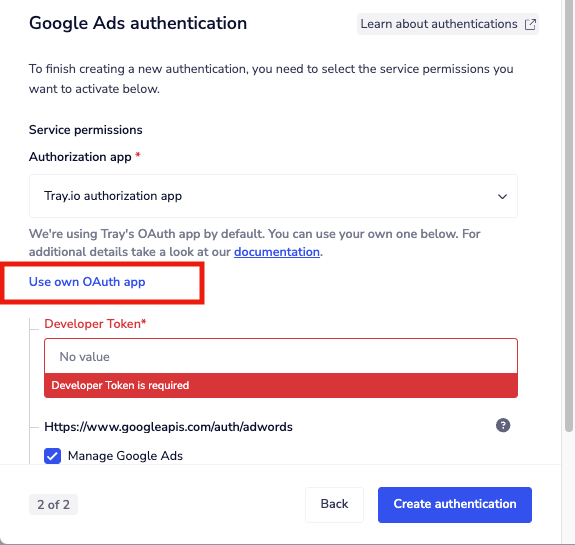575x545 pixels.
Task: Click the external link icon beside Learn about authentications
Action: coord(530,24)
